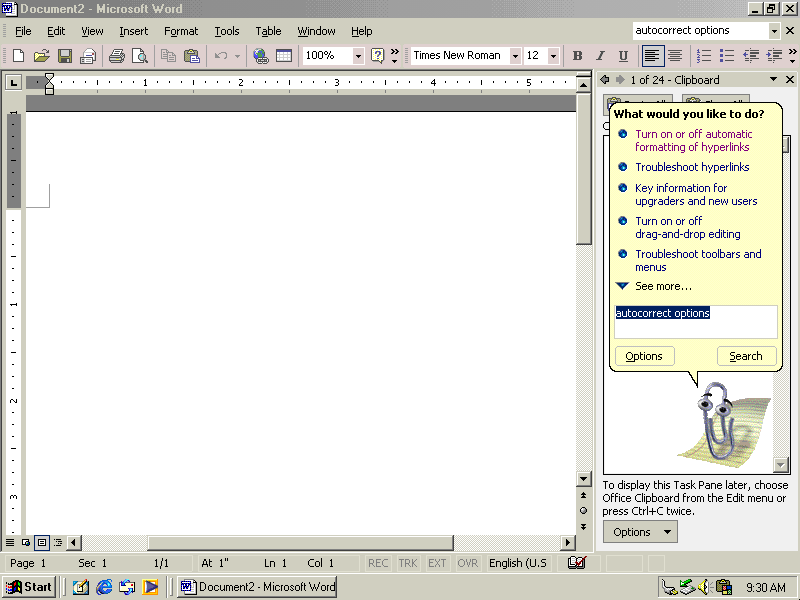Click the indent marker on the horizontal ruler
This screenshot has width=800, height=600.
point(49,83)
